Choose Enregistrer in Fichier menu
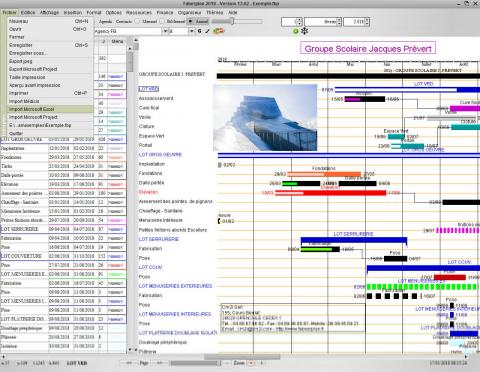This screenshot has width=480, height=372. point(50,45)
